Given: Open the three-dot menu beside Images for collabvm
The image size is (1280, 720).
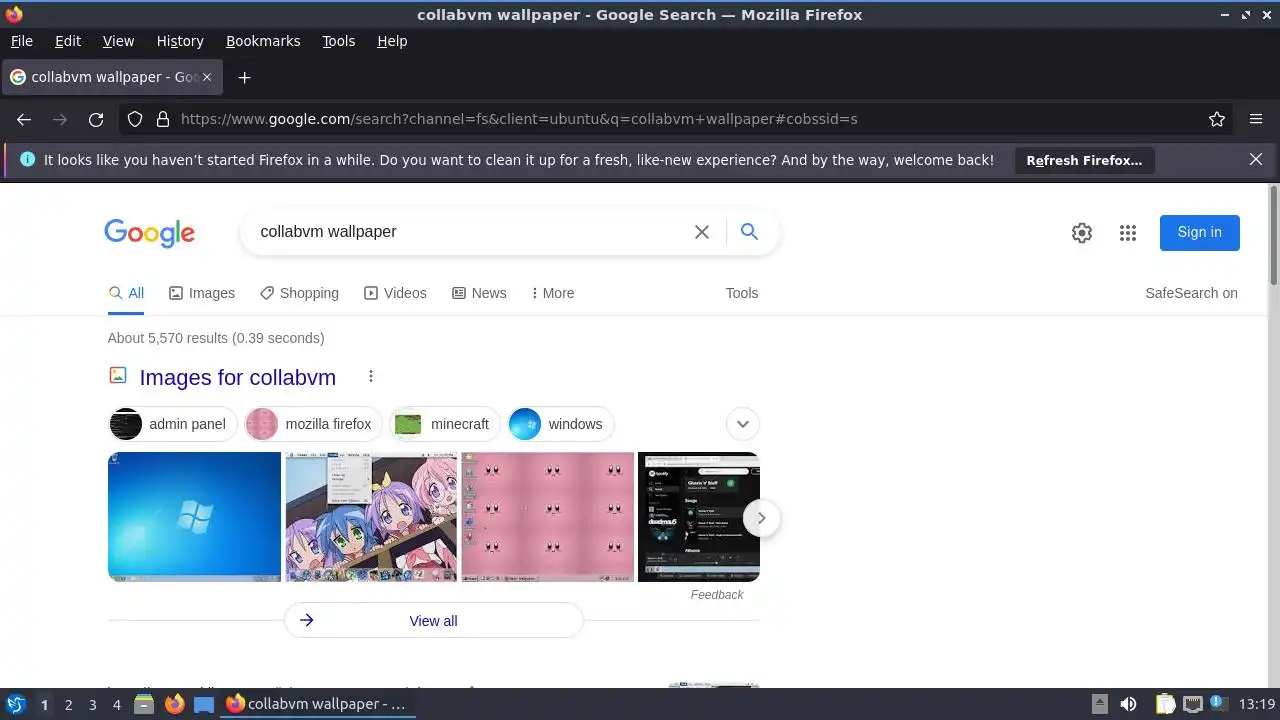Looking at the screenshot, I should coord(370,376).
